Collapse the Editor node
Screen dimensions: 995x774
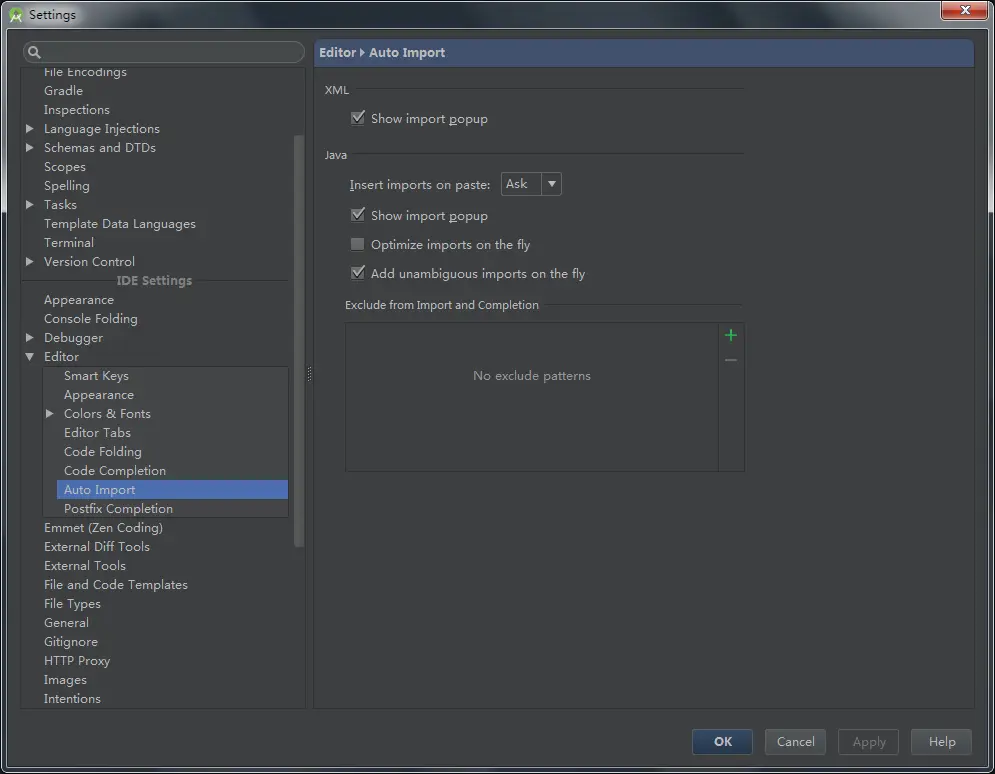point(30,357)
